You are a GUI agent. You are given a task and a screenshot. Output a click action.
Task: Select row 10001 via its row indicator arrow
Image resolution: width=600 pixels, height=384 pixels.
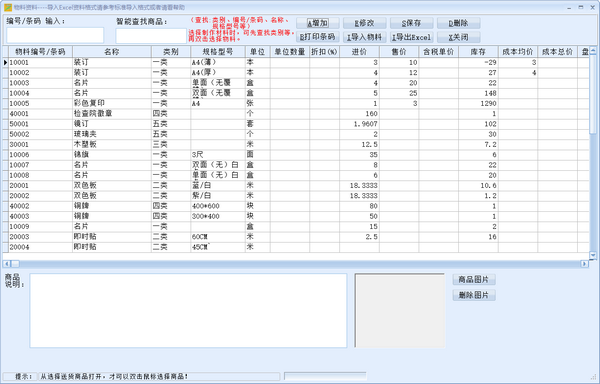point(5,62)
